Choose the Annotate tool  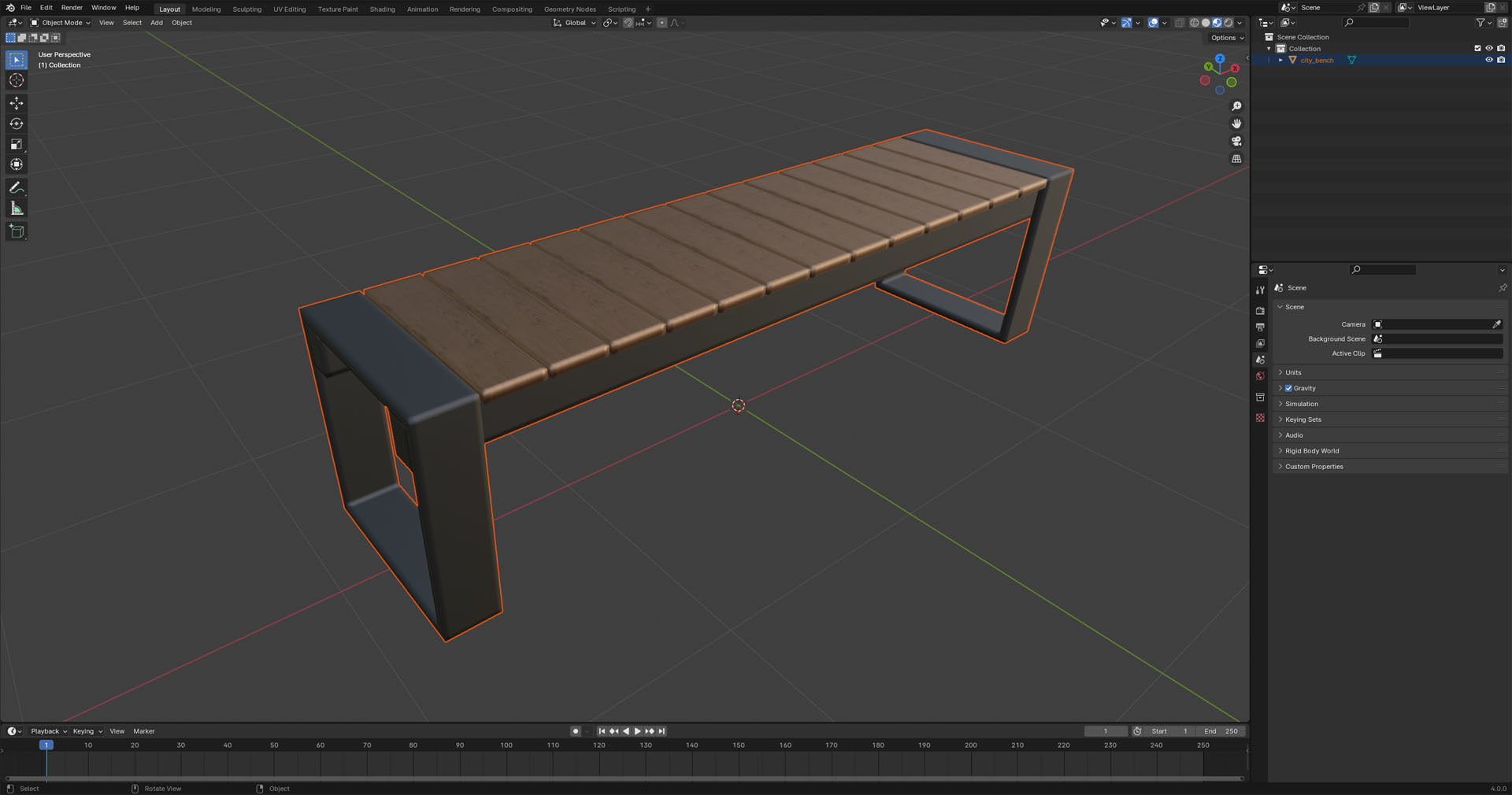[x=17, y=188]
